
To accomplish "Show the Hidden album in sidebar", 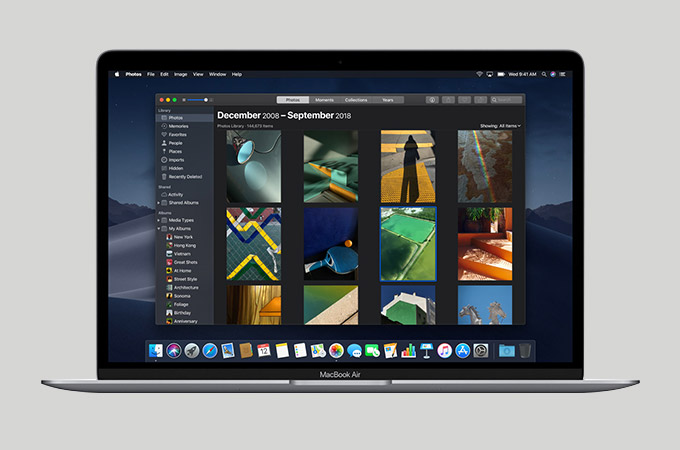I will (x=172, y=168).
